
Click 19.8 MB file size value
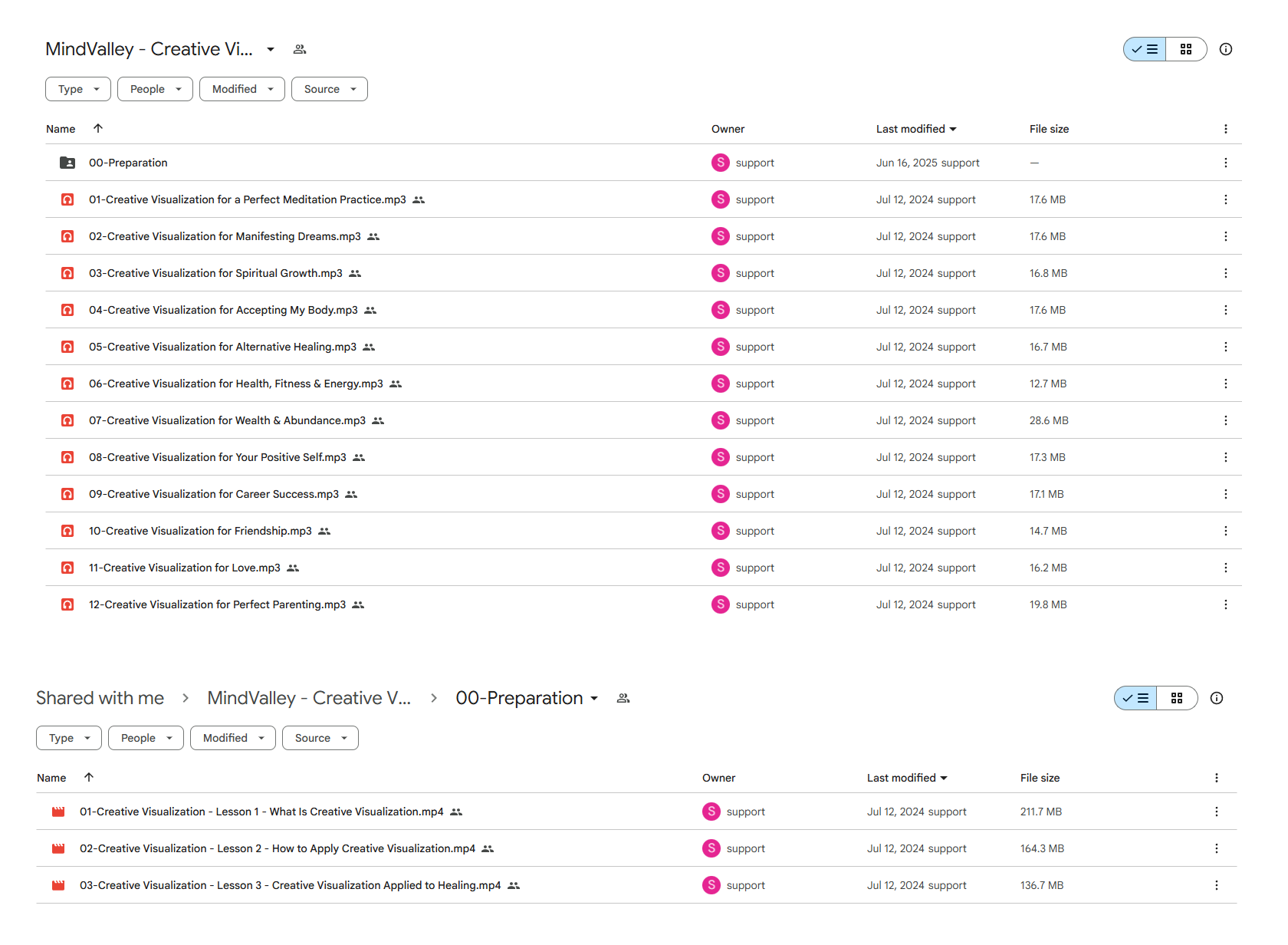[x=1048, y=604]
